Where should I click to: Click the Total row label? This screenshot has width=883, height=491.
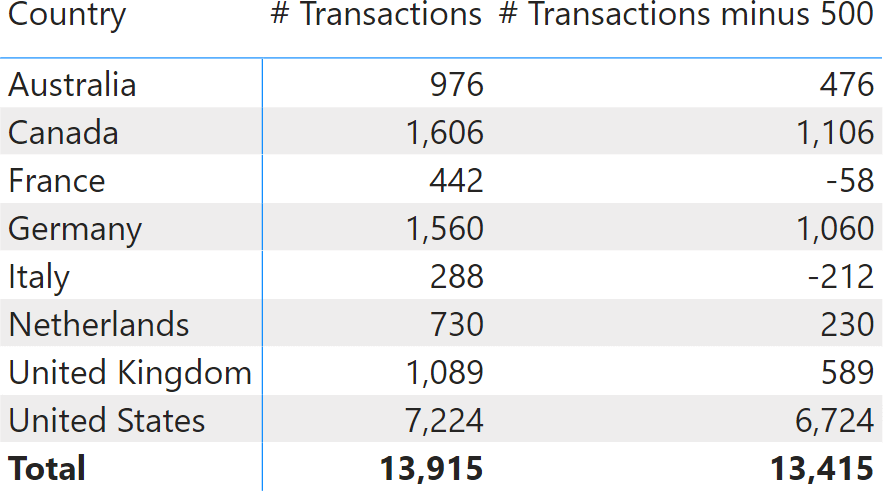[47, 468]
